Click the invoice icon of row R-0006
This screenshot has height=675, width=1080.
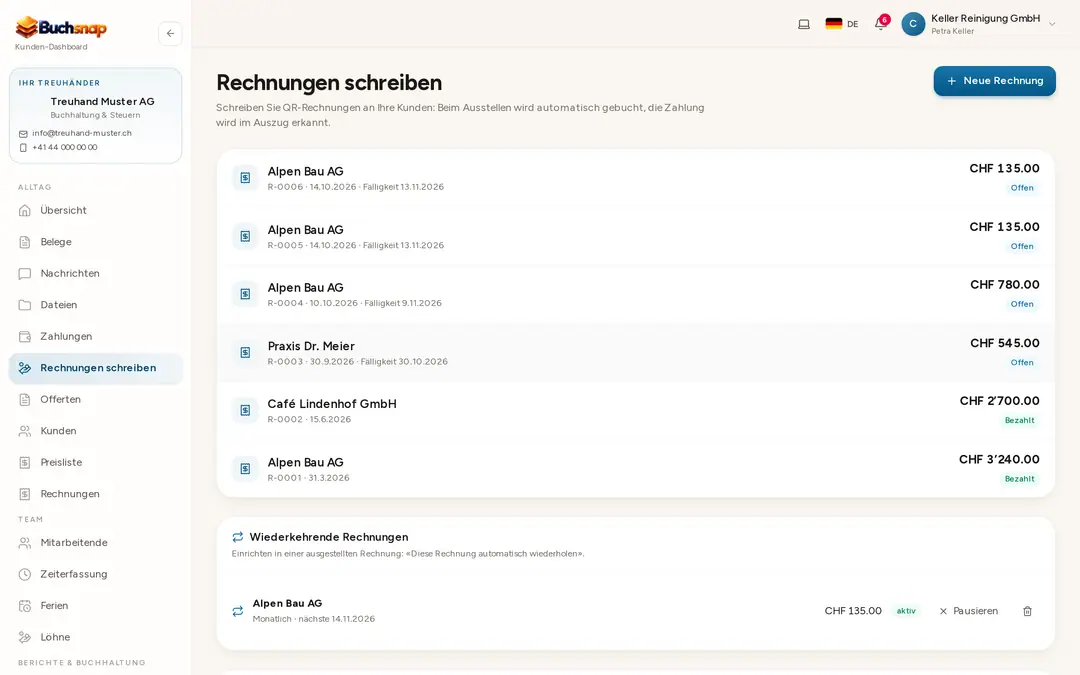point(245,178)
